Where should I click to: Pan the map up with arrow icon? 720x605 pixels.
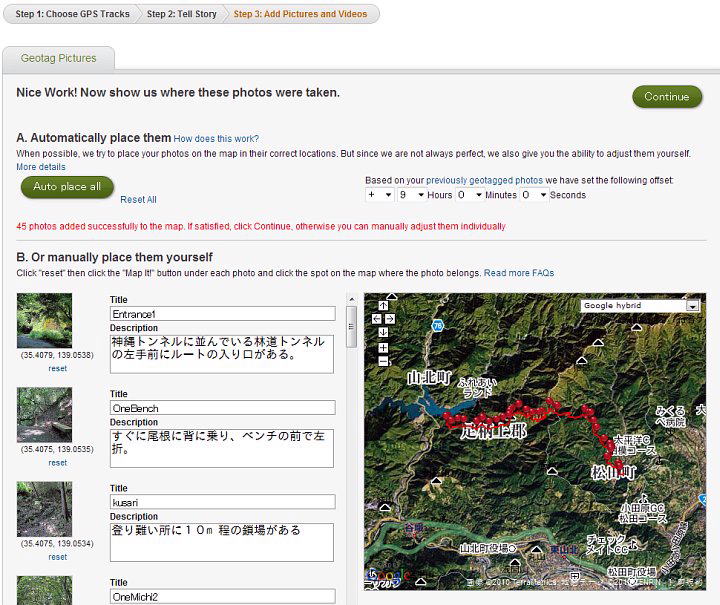(383, 306)
